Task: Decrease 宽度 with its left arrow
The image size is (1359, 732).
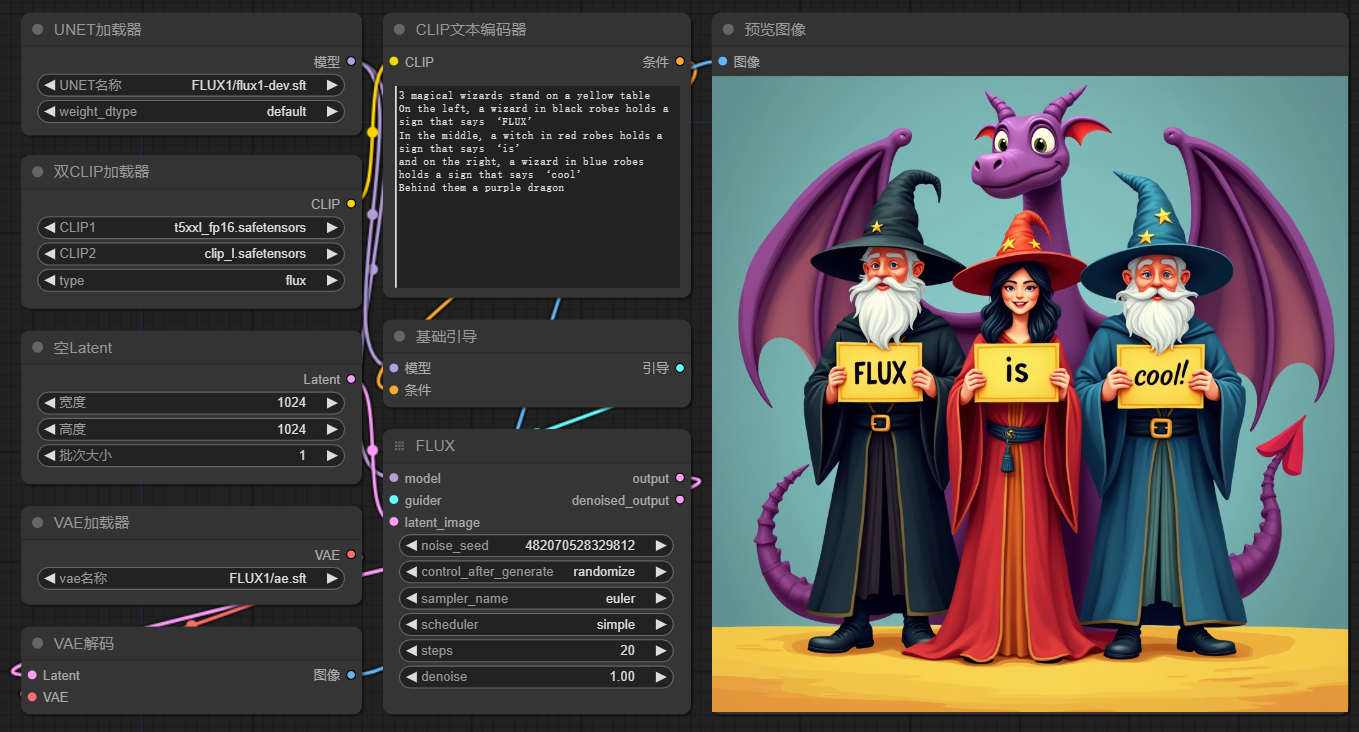Action: coord(49,403)
